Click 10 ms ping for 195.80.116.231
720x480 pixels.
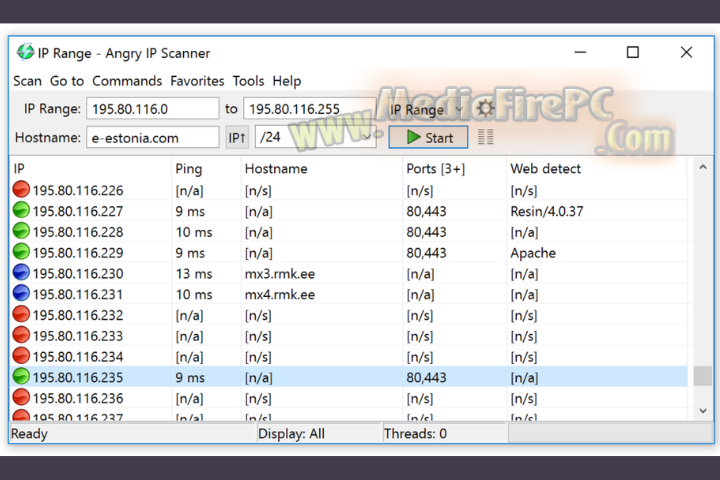click(x=194, y=294)
